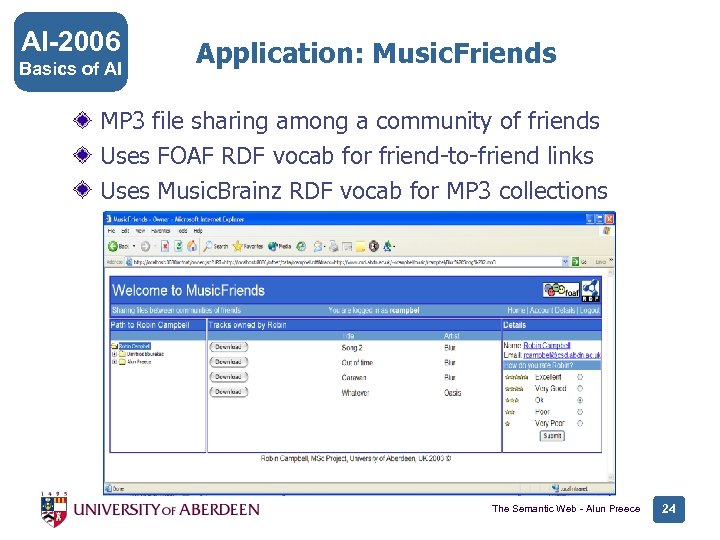
Task: Click the History icon in toolbar
Action: [301, 247]
